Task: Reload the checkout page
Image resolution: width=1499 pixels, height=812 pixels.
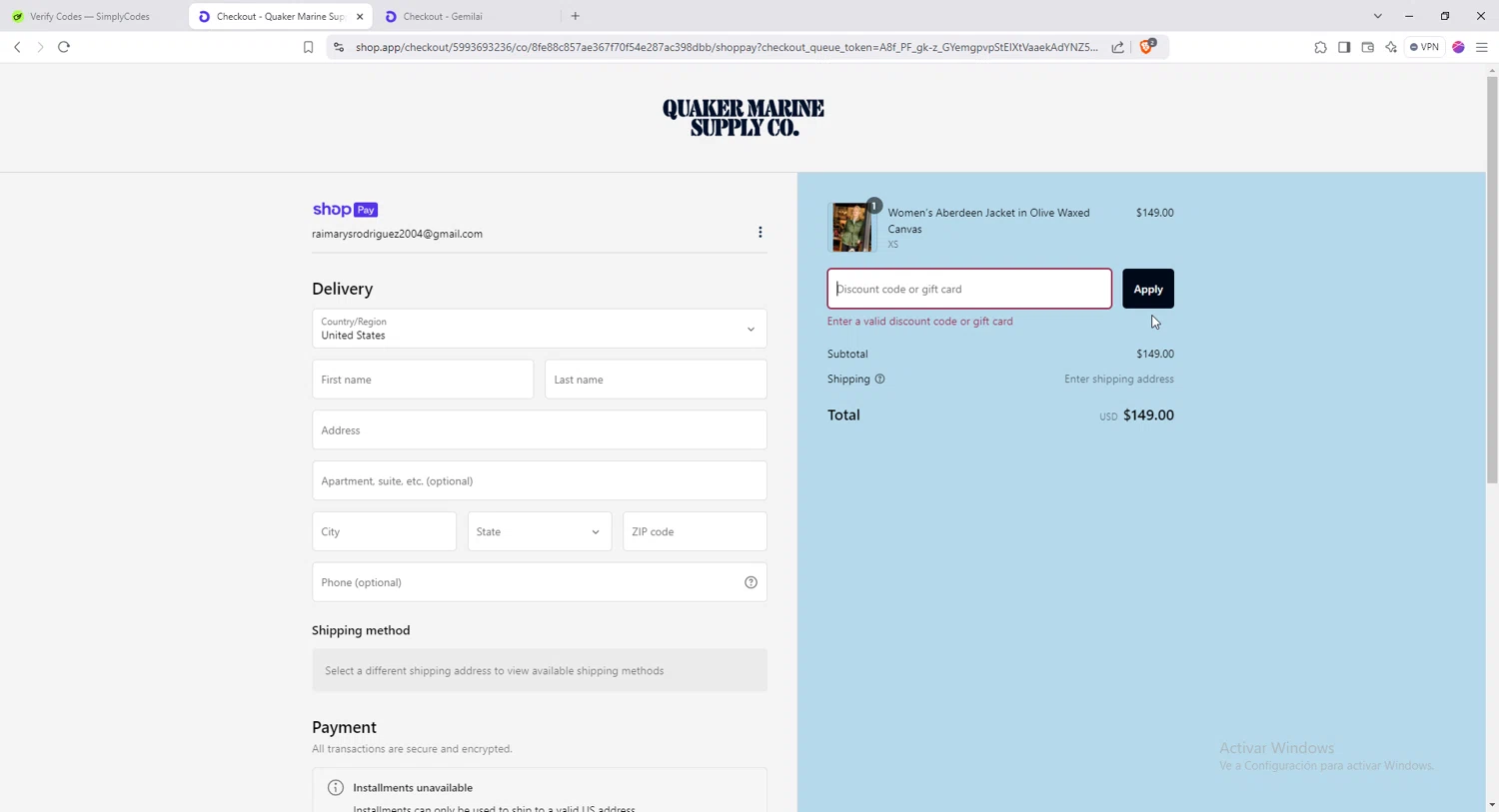Action: point(64,47)
